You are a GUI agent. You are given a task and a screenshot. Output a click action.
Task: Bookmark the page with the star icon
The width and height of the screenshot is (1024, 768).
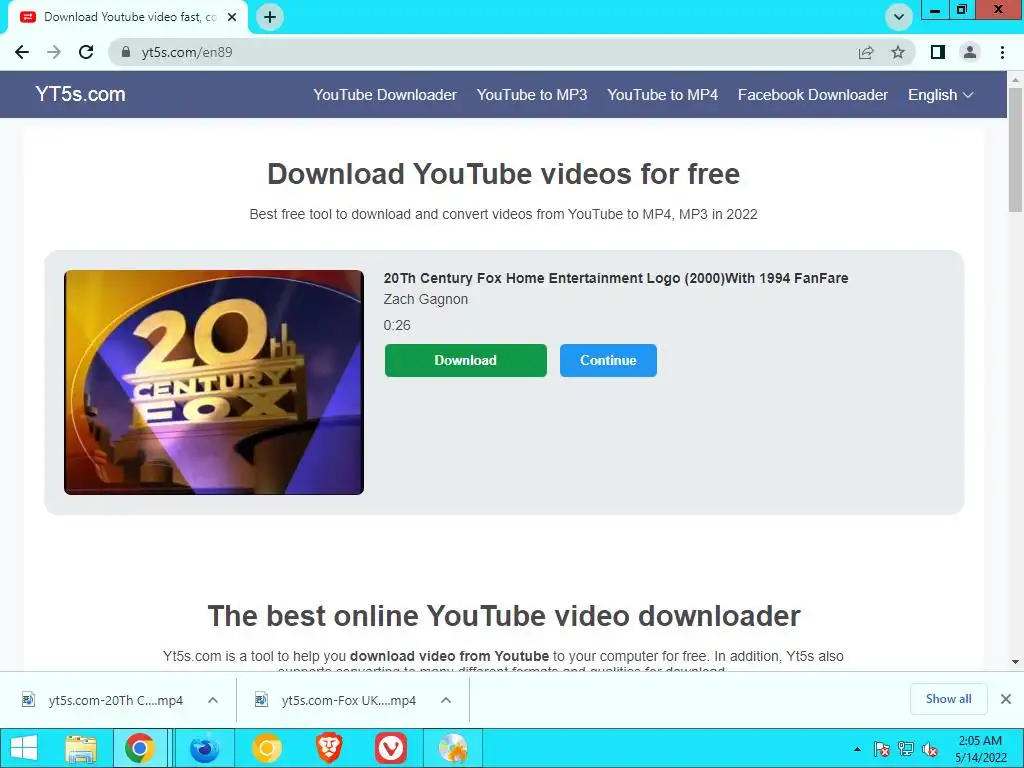[x=898, y=52]
